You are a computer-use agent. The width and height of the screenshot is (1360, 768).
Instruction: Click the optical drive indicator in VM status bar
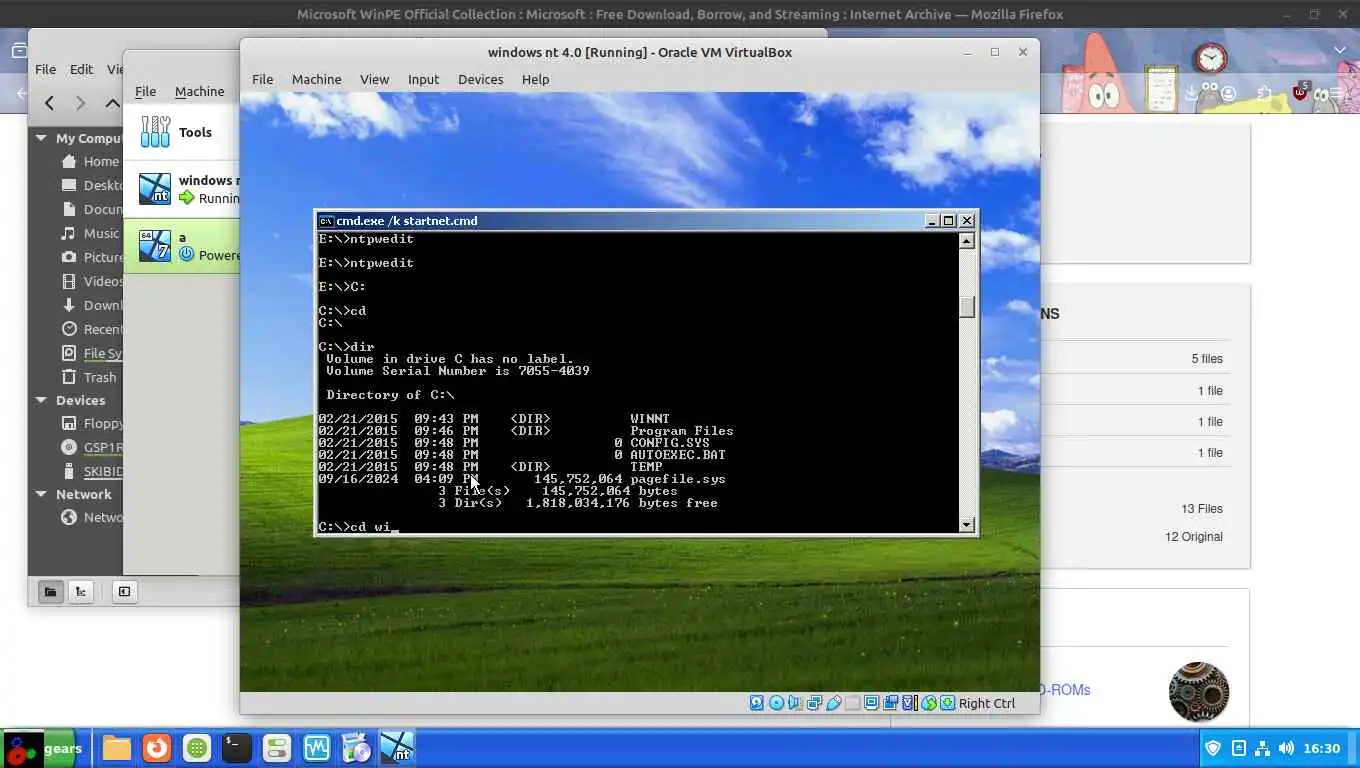[x=776, y=703]
